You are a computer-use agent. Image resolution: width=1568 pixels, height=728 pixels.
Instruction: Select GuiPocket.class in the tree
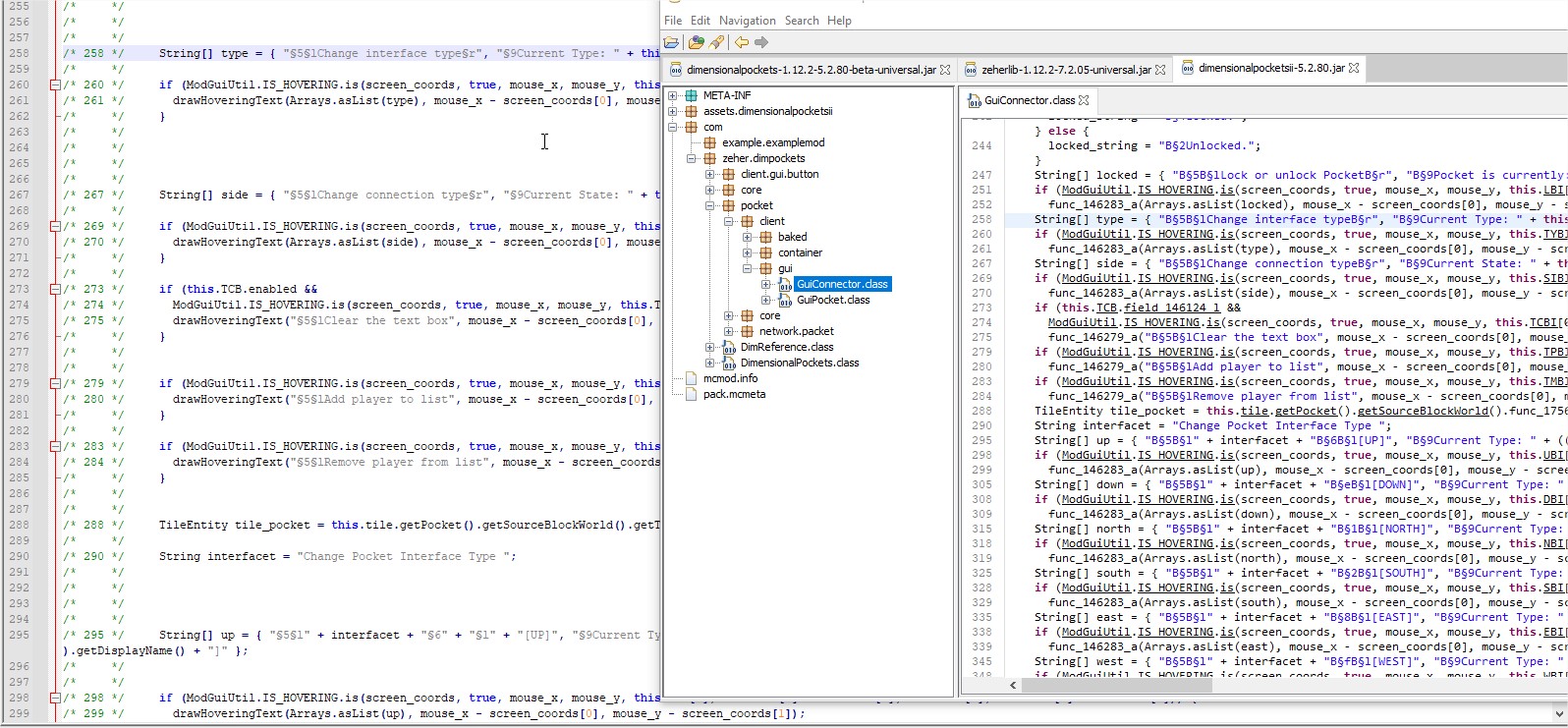833,300
